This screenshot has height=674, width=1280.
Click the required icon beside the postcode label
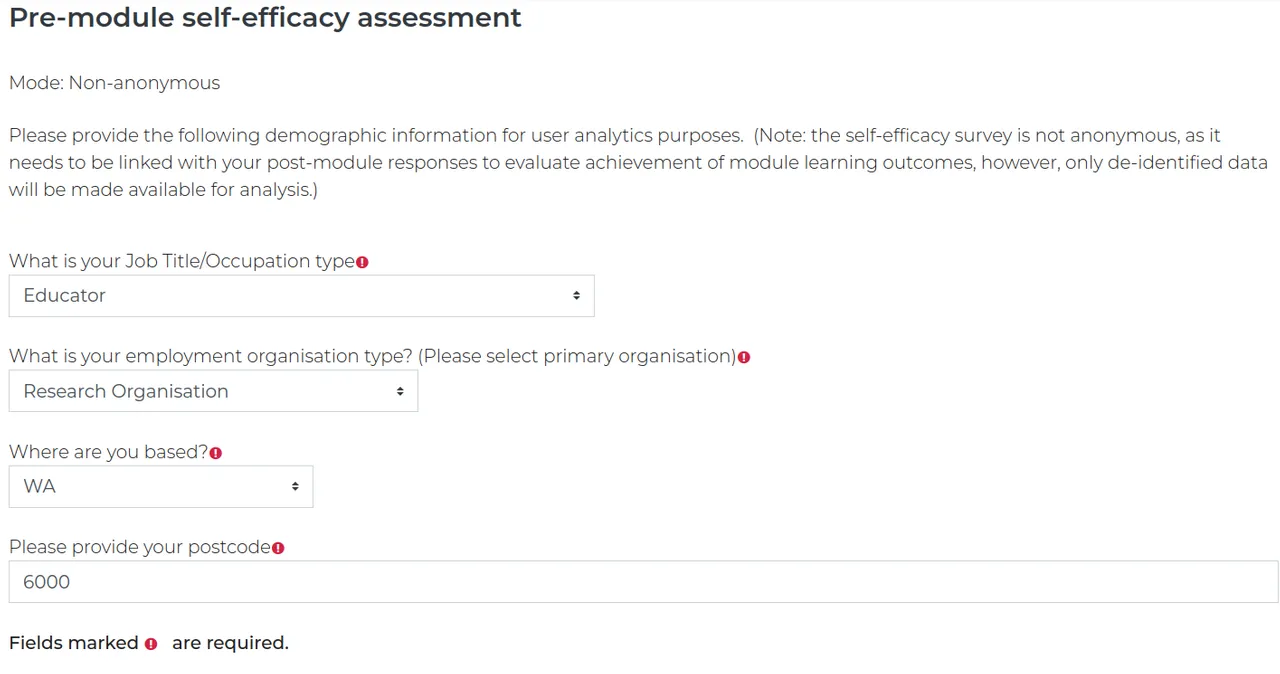pos(278,548)
